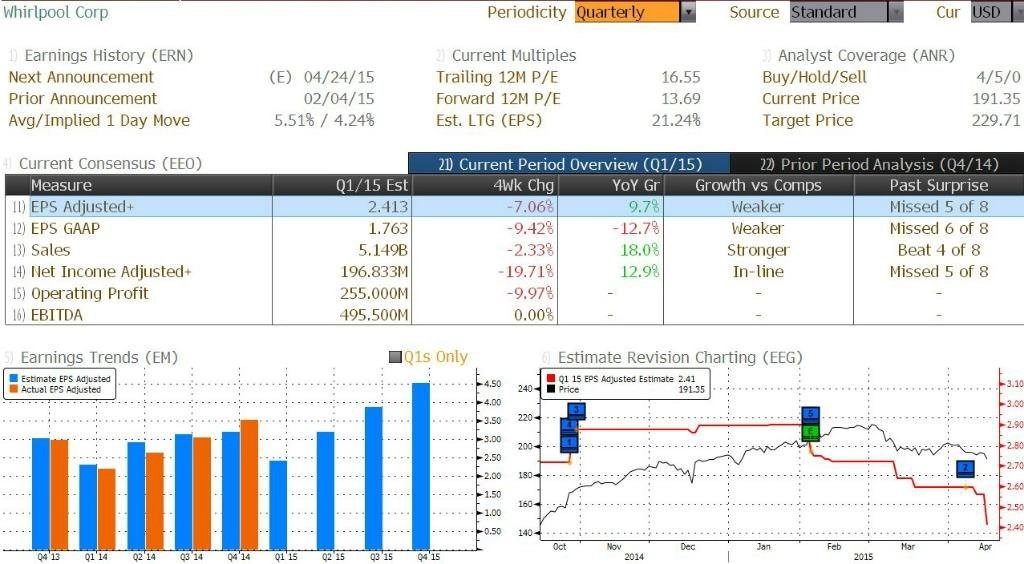Image resolution: width=1024 pixels, height=564 pixels.
Task: Click the blue event marker labeled 3
Action: [576, 410]
